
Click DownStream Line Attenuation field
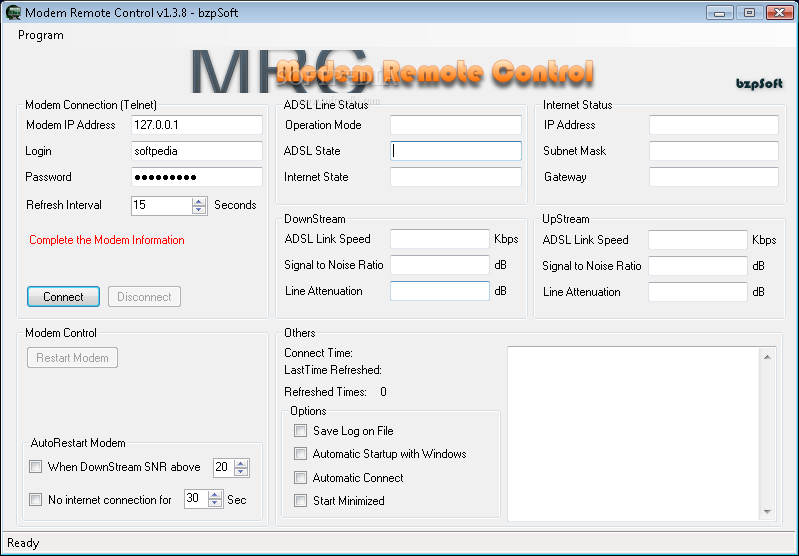click(440, 291)
